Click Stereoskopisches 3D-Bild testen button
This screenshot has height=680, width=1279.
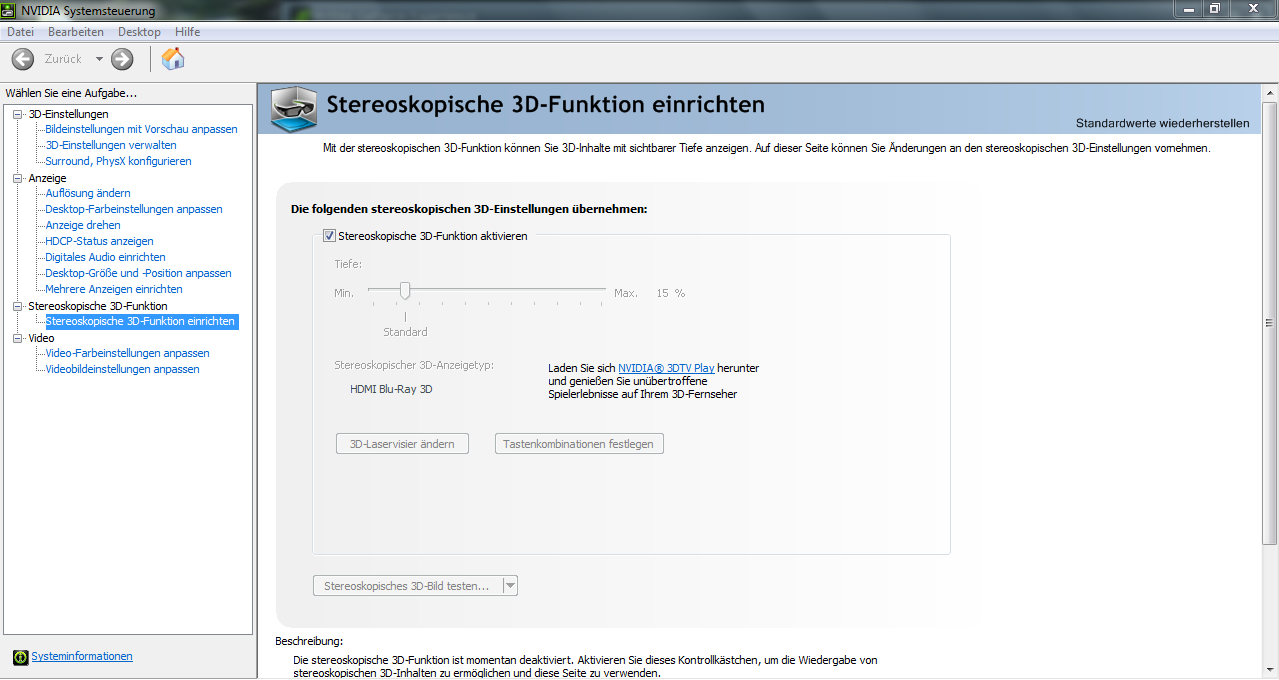[x=407, y=586]
